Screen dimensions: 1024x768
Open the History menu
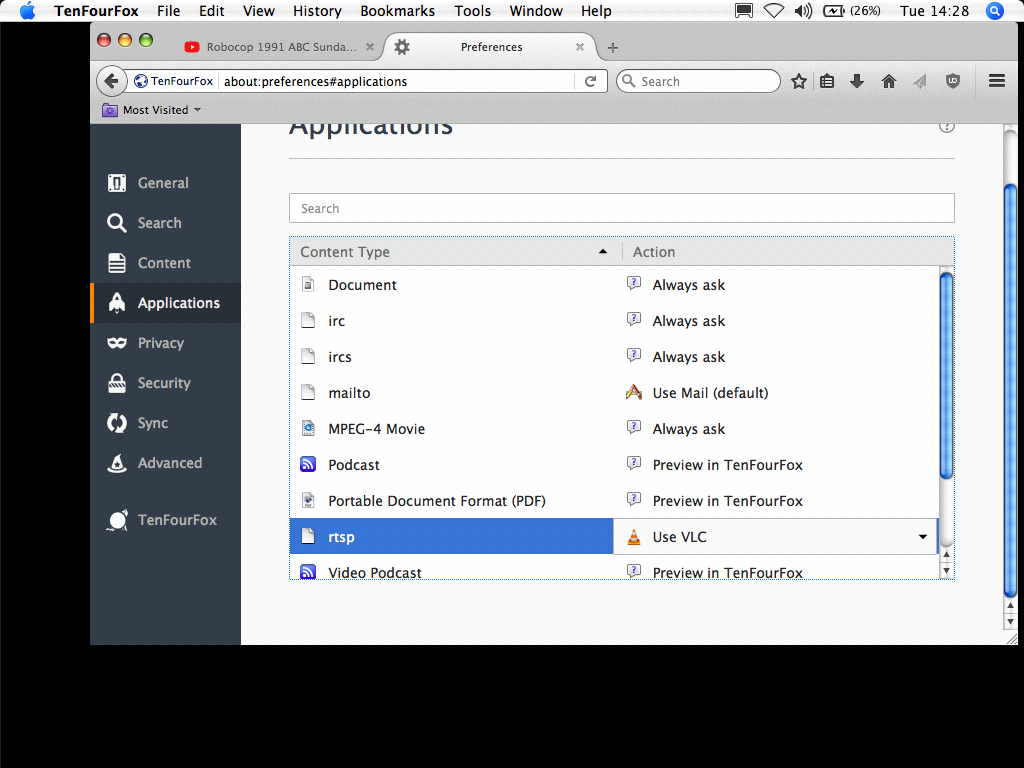[317, 11]
